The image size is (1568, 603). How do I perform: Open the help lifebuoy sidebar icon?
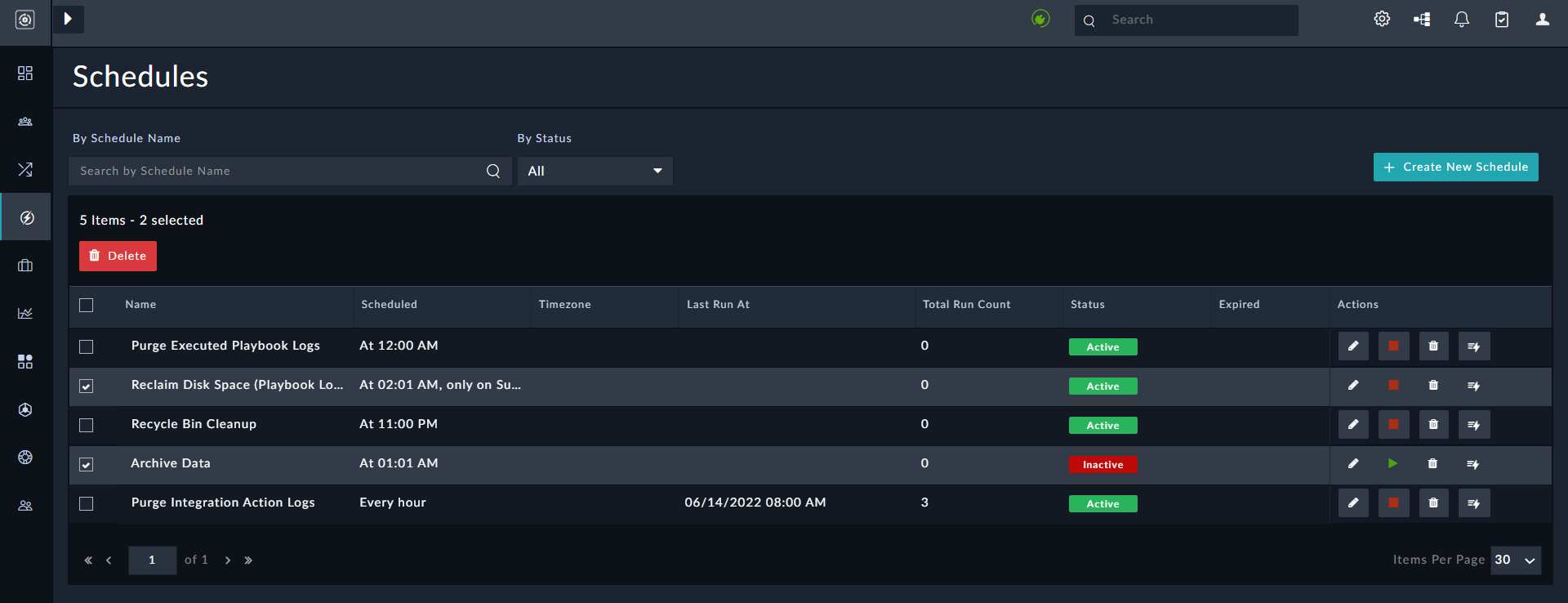click(x=25, y=458)
